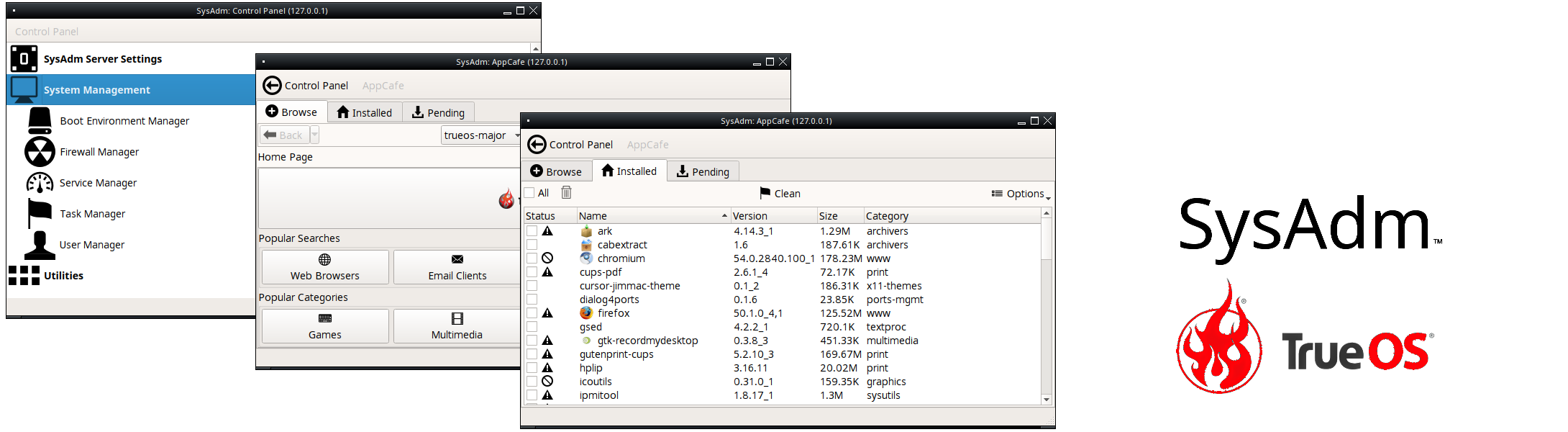The width and height of the screenshot is (1568, 432).
Task: Click warning status icon on ark row
Action: 547,231
